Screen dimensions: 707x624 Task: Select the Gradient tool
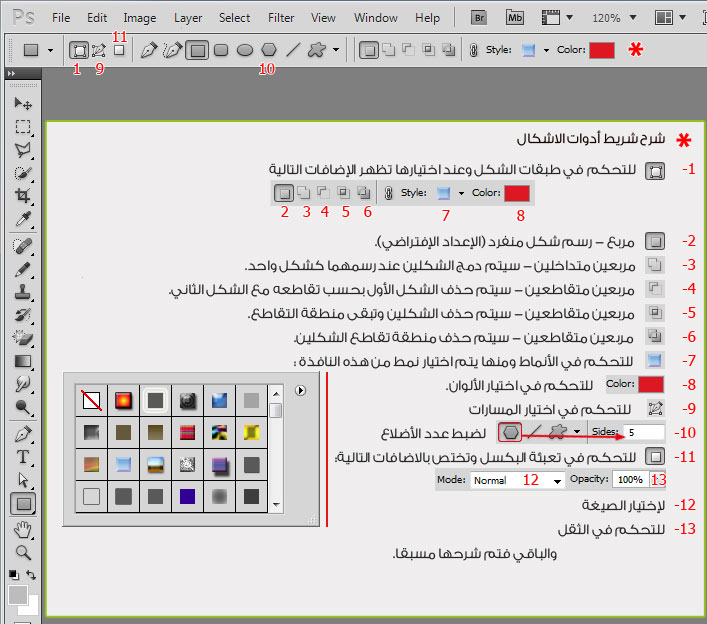click(23, 361)
